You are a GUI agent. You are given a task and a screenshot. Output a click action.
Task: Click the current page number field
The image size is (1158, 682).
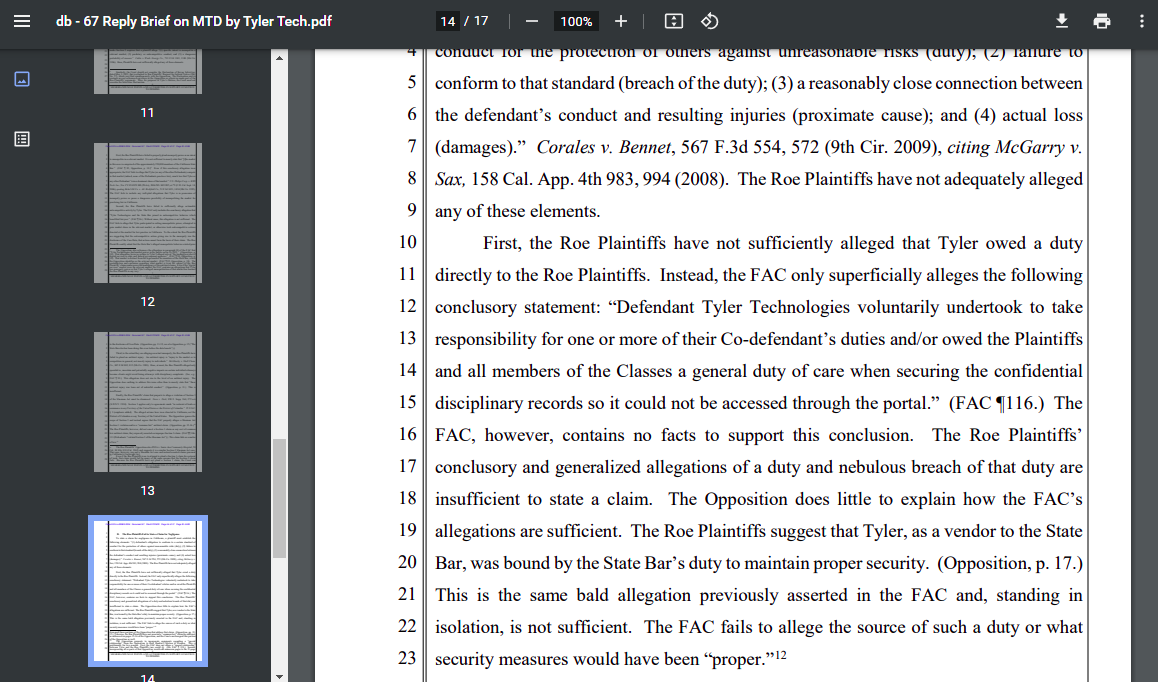point(448,21)
